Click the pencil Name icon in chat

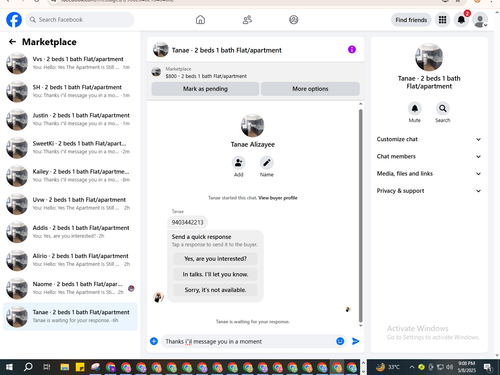[267, 163]
